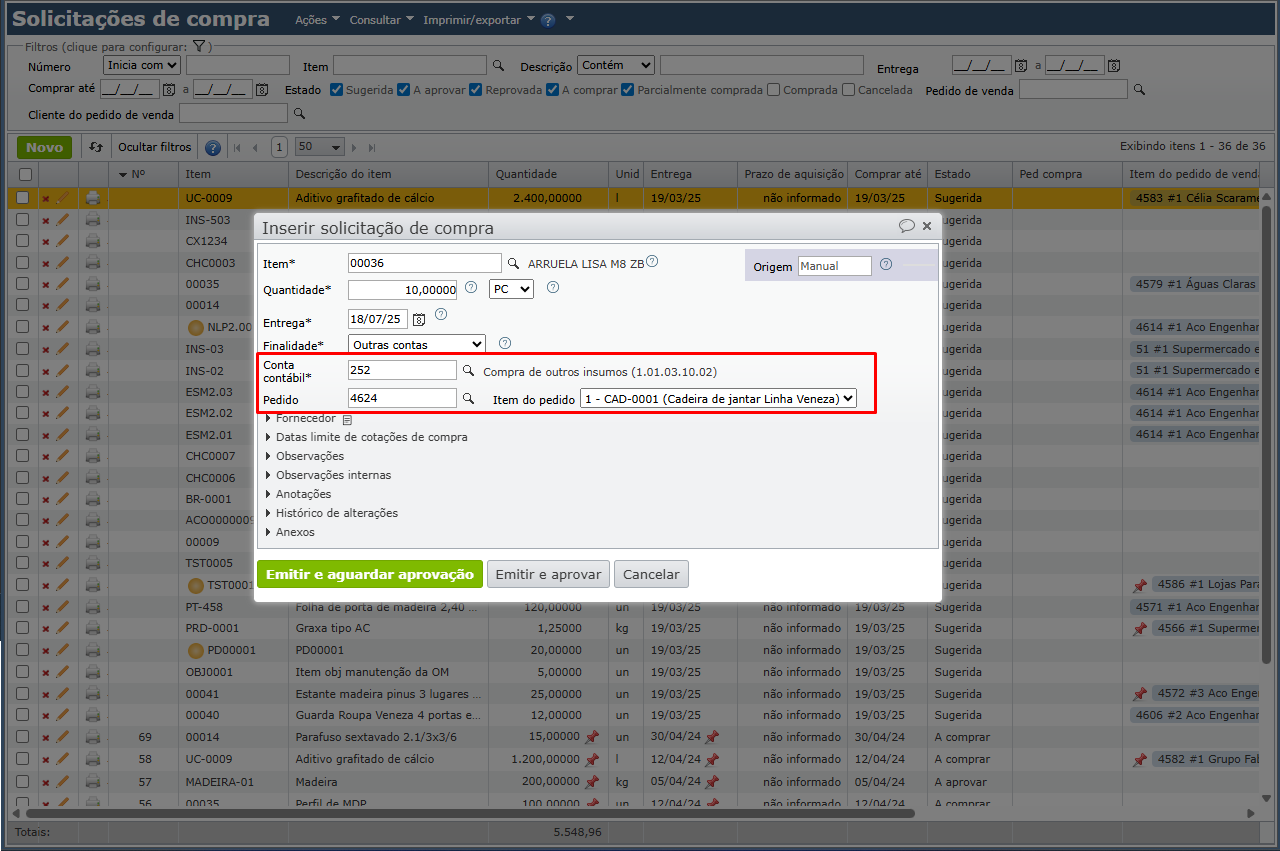
Task: Open the comment bubble icon in dialog header
Action: pos(906,226)
